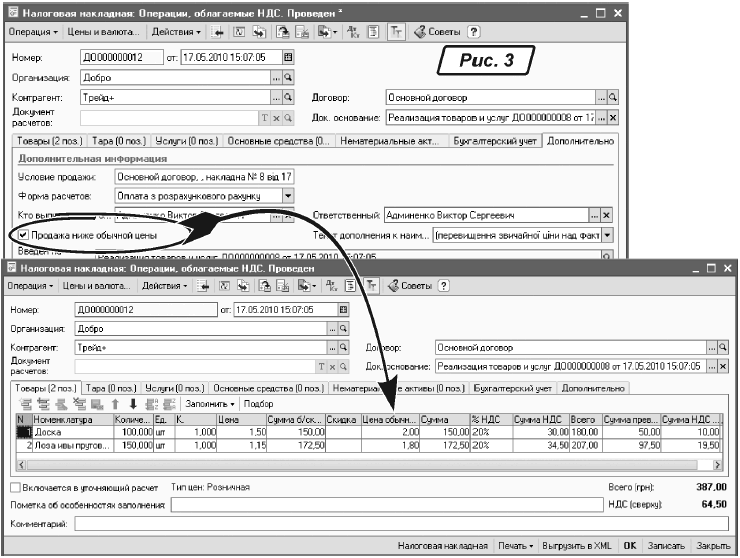Click the move row up arrow in table toolbar
Image resolution: width=740 pixels, height=558 pixels.
click(116, 404)
